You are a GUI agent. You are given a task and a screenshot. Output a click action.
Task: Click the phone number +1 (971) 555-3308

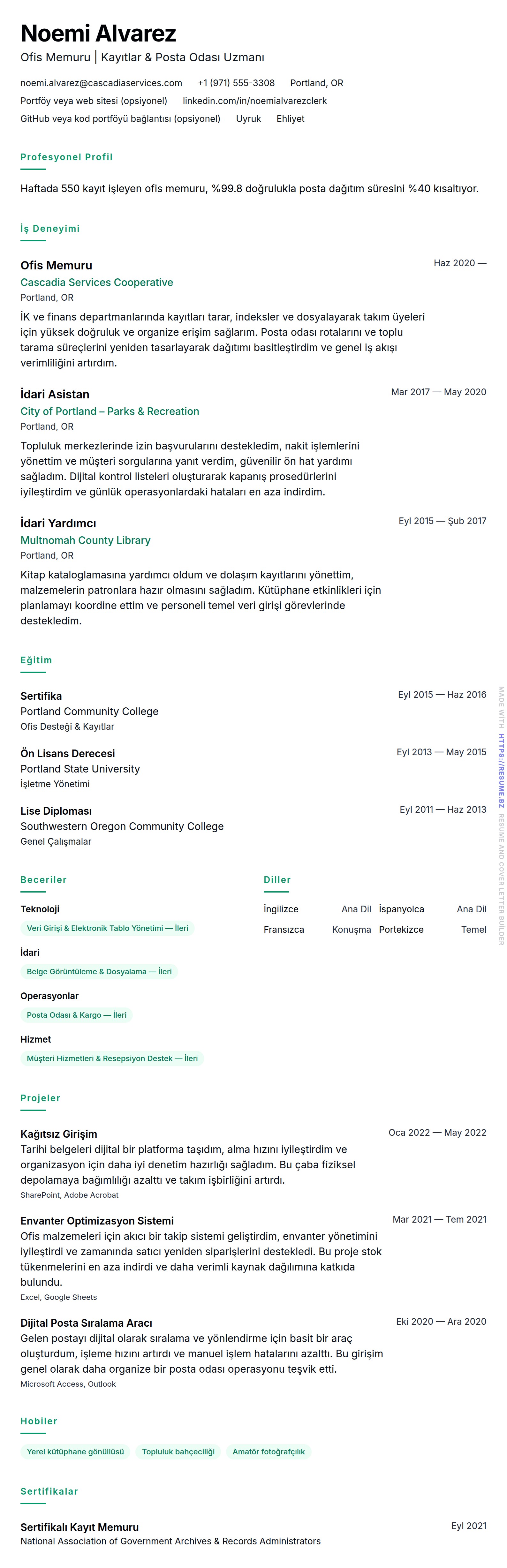point(236,83)
